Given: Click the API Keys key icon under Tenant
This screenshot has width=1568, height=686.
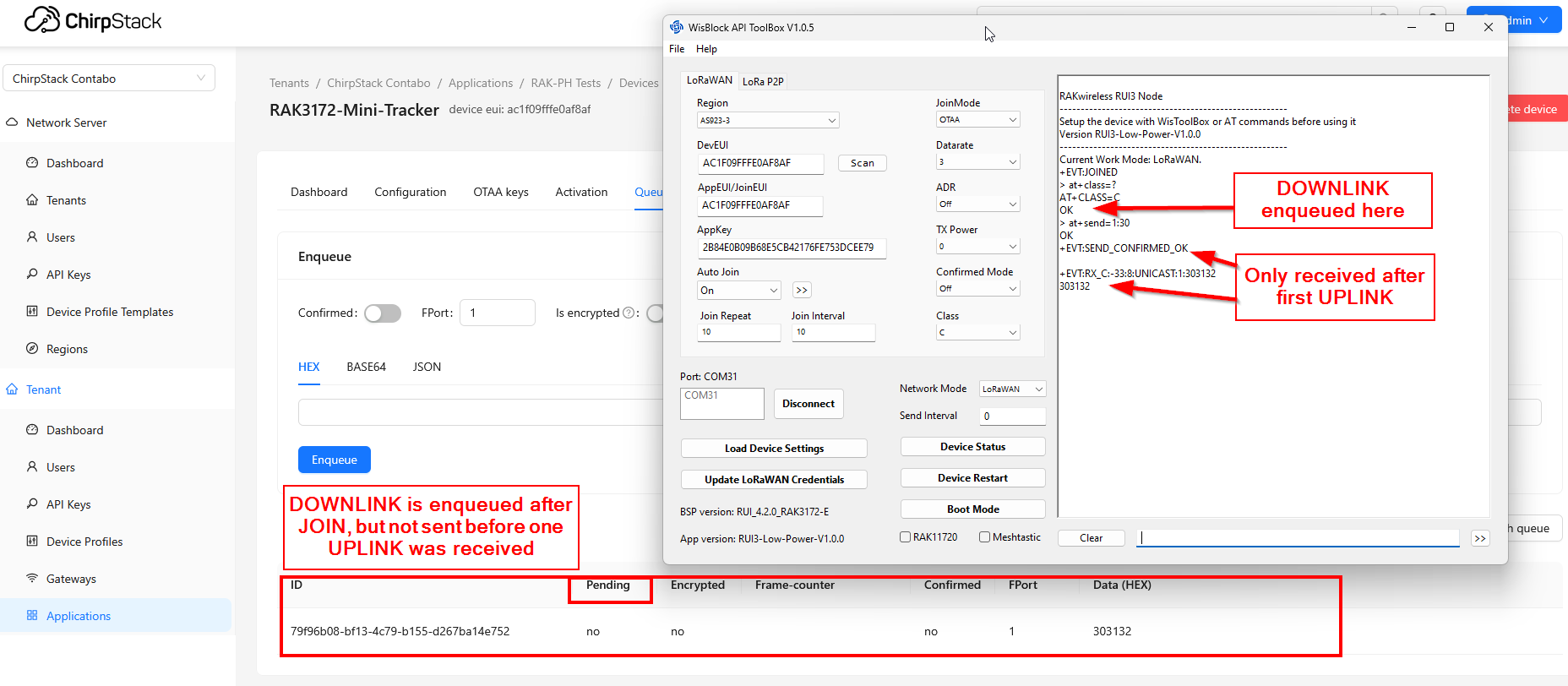Looking at the screenshot, I should click(32, 504).
